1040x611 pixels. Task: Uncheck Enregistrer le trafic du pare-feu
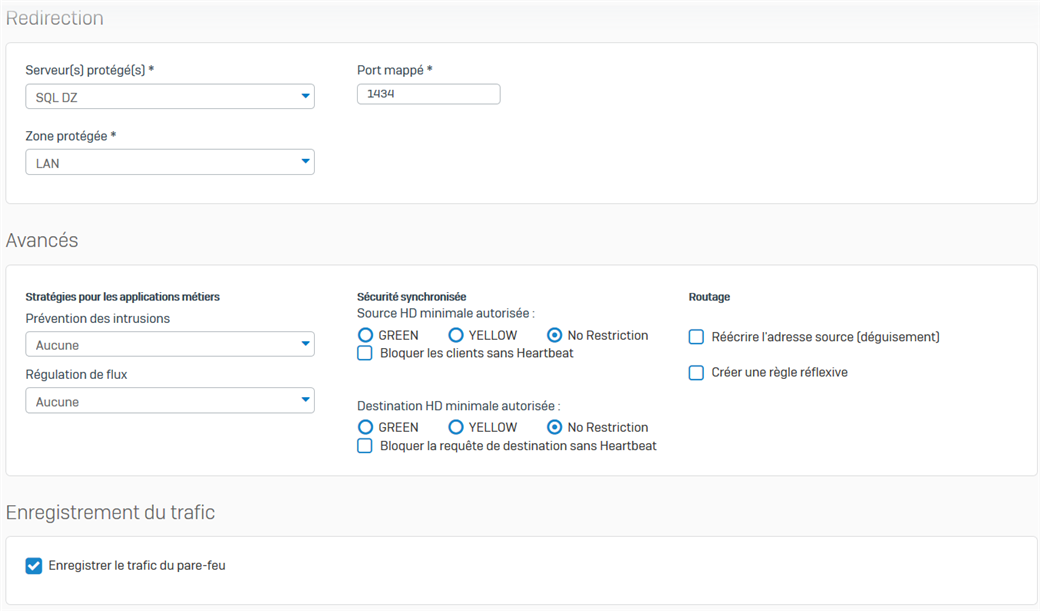34,566
